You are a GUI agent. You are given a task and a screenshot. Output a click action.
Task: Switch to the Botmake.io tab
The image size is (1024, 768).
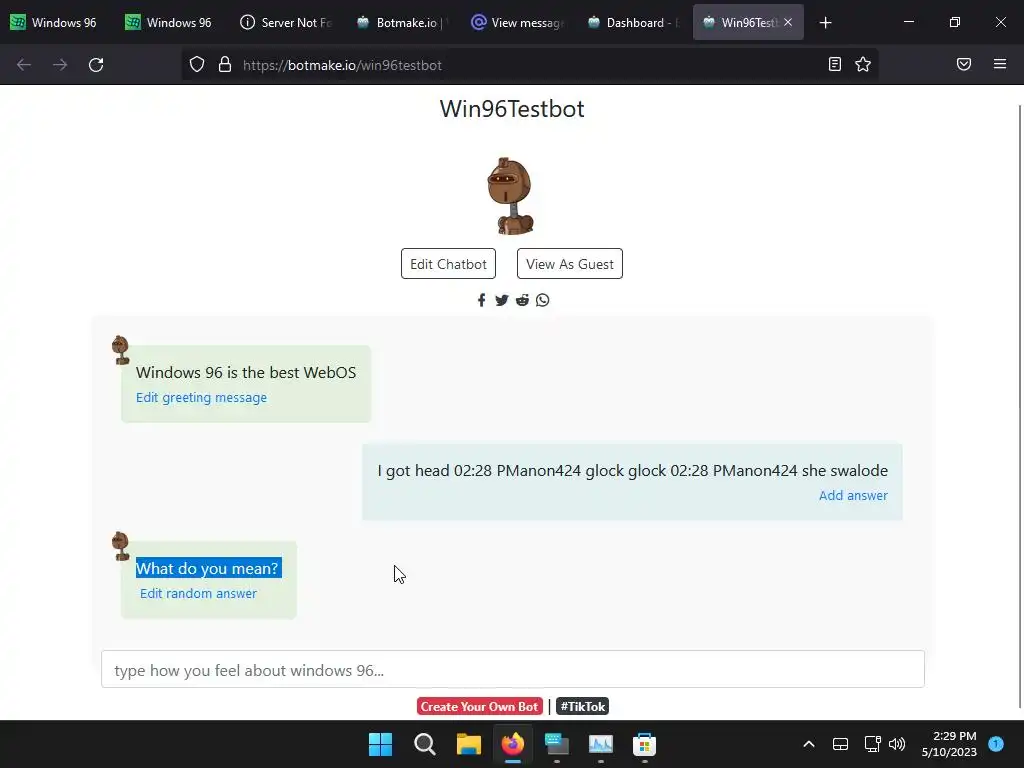pyautogui.click(x=401, y=22)
